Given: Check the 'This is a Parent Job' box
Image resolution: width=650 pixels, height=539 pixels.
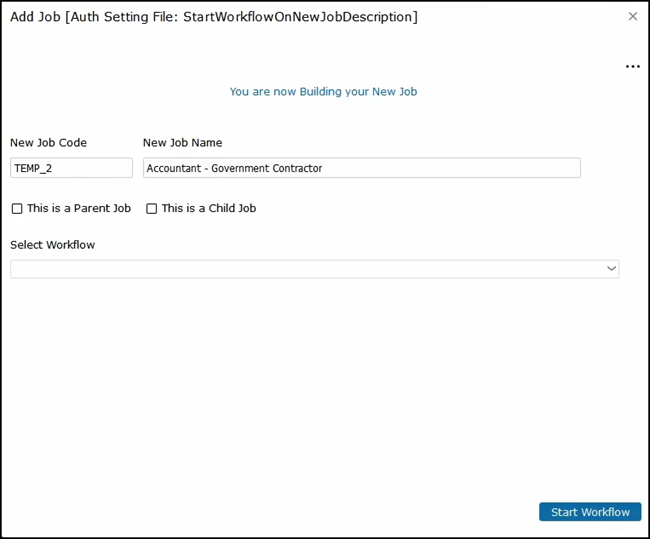Looking at the screenshot, I should (x=17, y=209).
